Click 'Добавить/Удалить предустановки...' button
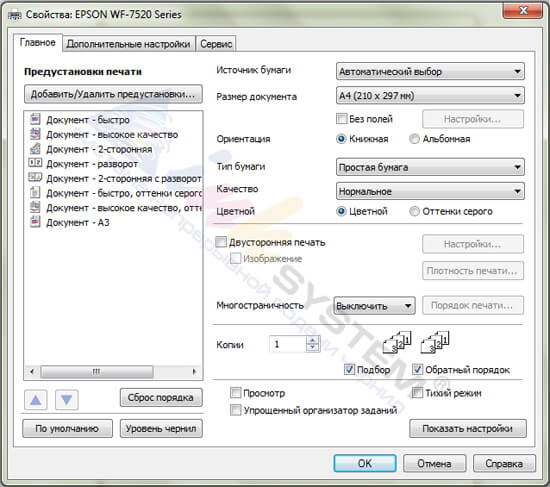 (x=113, y=94)
